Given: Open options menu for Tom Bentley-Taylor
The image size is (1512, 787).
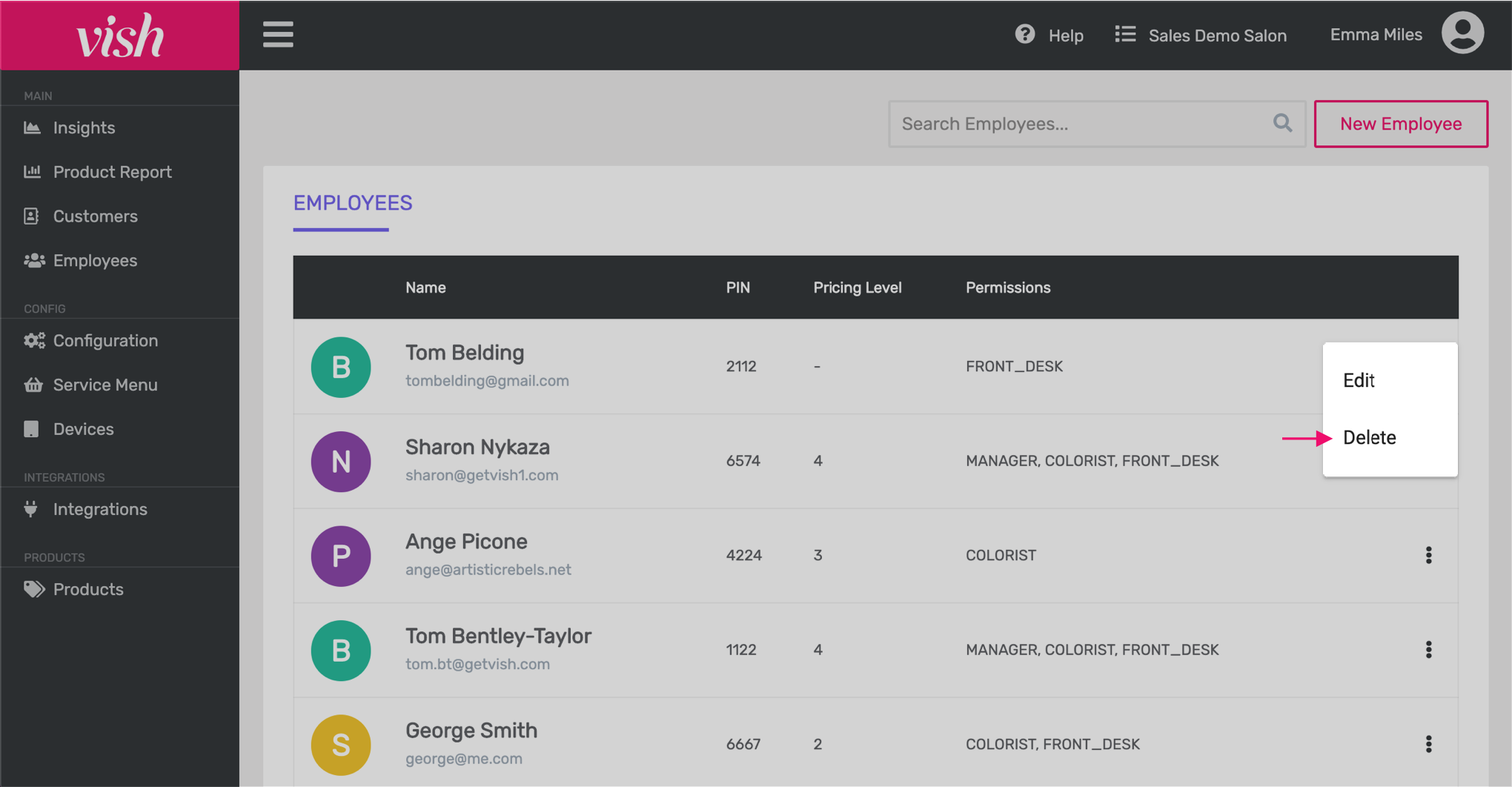Looking at the screenshot, I should pos(1428,650).
